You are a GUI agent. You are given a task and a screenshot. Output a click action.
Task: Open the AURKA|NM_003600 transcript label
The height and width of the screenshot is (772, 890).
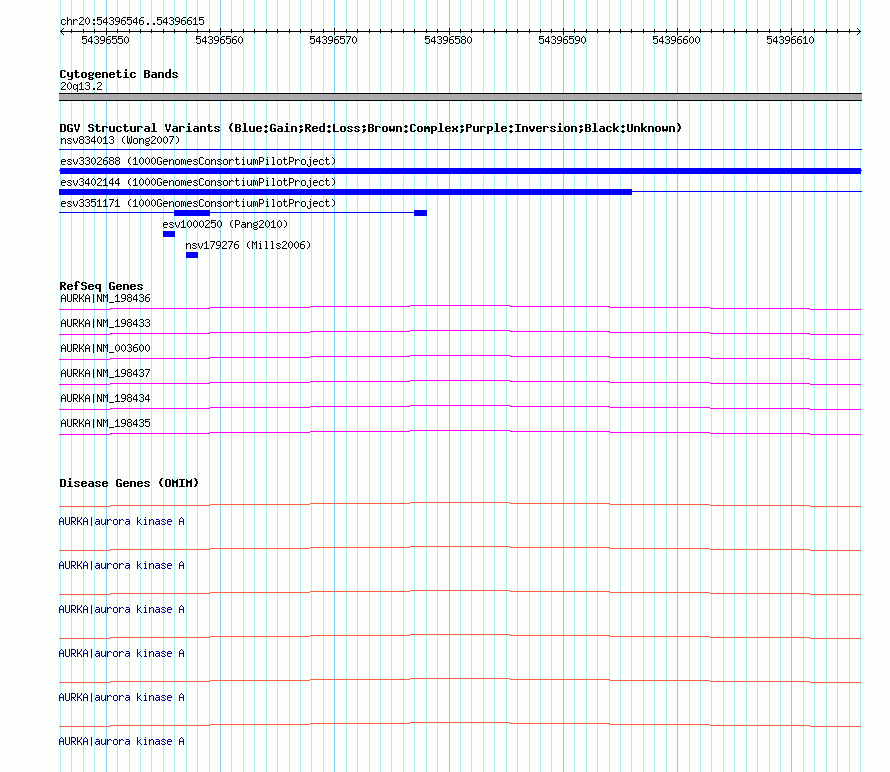point(106,349)
